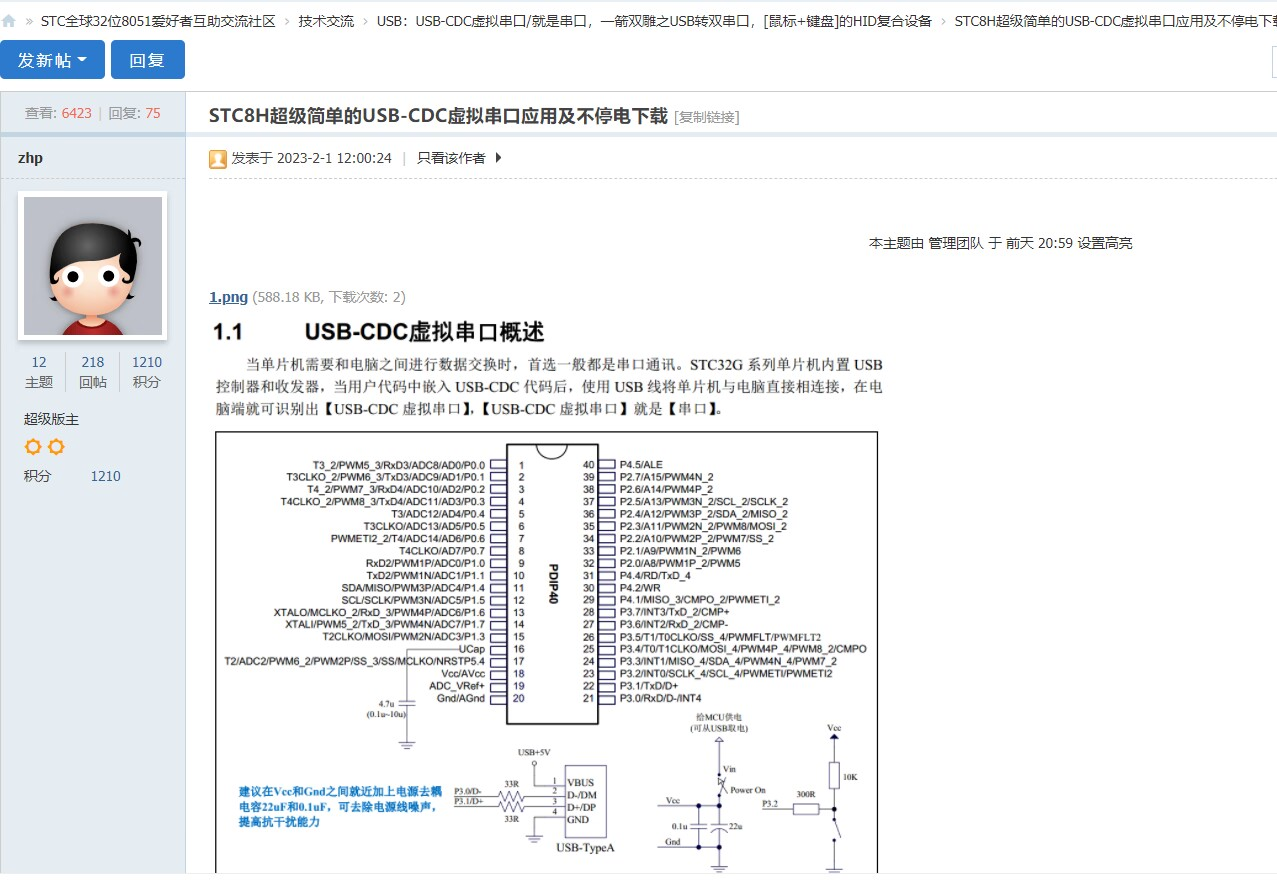Select 只看该作者 filter link
The height and width of the screenshot is (896, 1277).
(x=451, y=158)
